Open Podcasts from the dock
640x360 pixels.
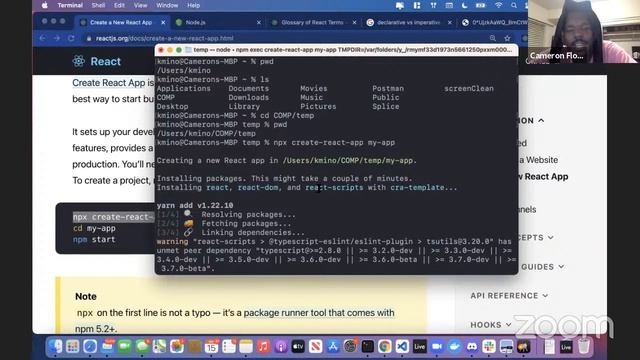coord(281,347)
